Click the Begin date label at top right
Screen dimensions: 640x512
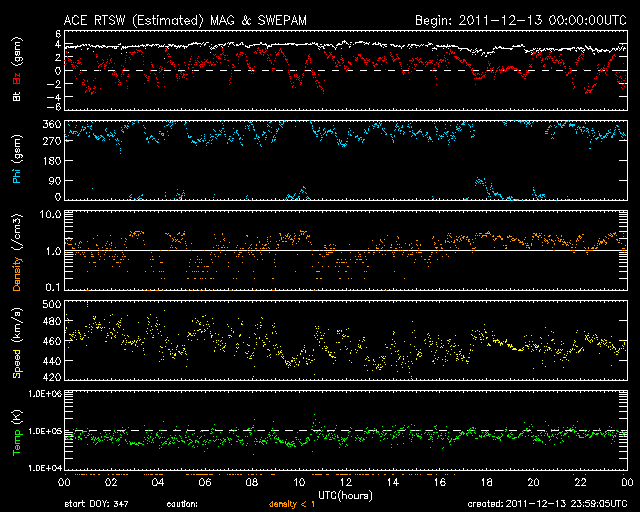(x=520, y=19)
